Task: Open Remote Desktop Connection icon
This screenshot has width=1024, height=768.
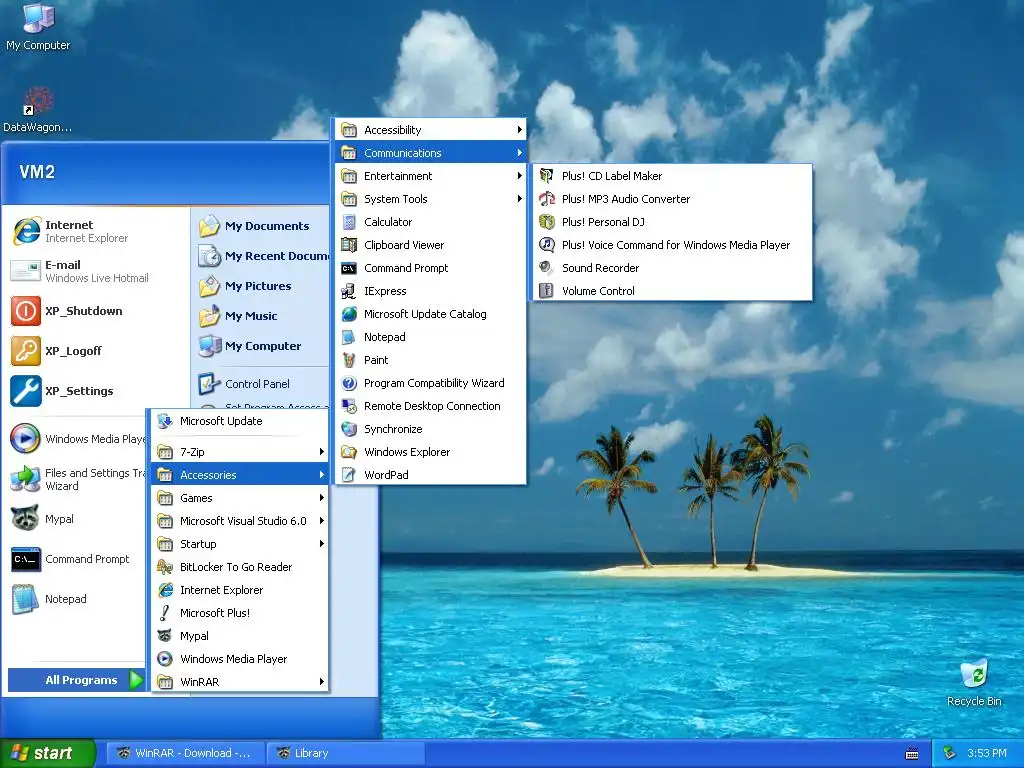Action: [349, 406]
